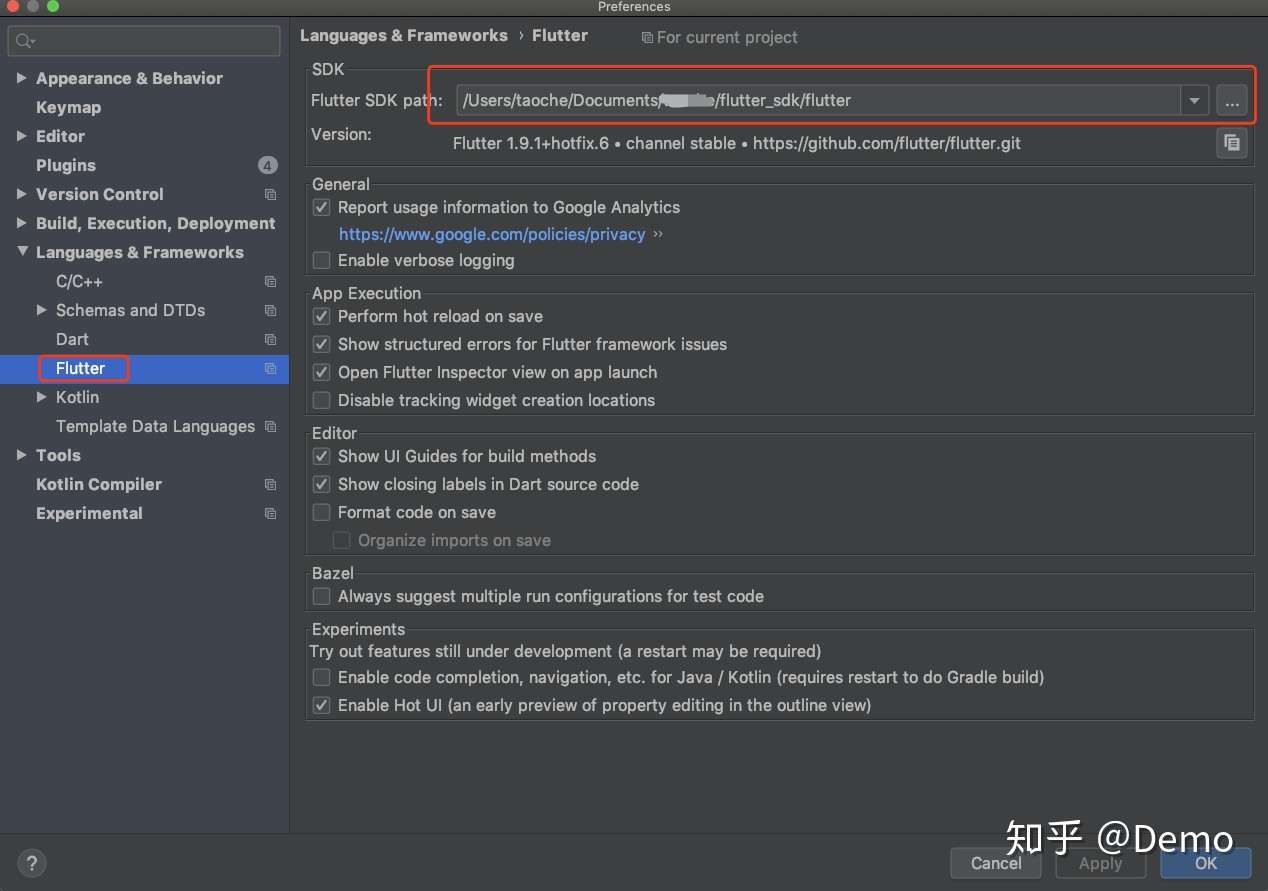Image resolution: width=1268 pixels, height=891 pixels.
Task: Click the help question mark icon
Action: [31, 863]
